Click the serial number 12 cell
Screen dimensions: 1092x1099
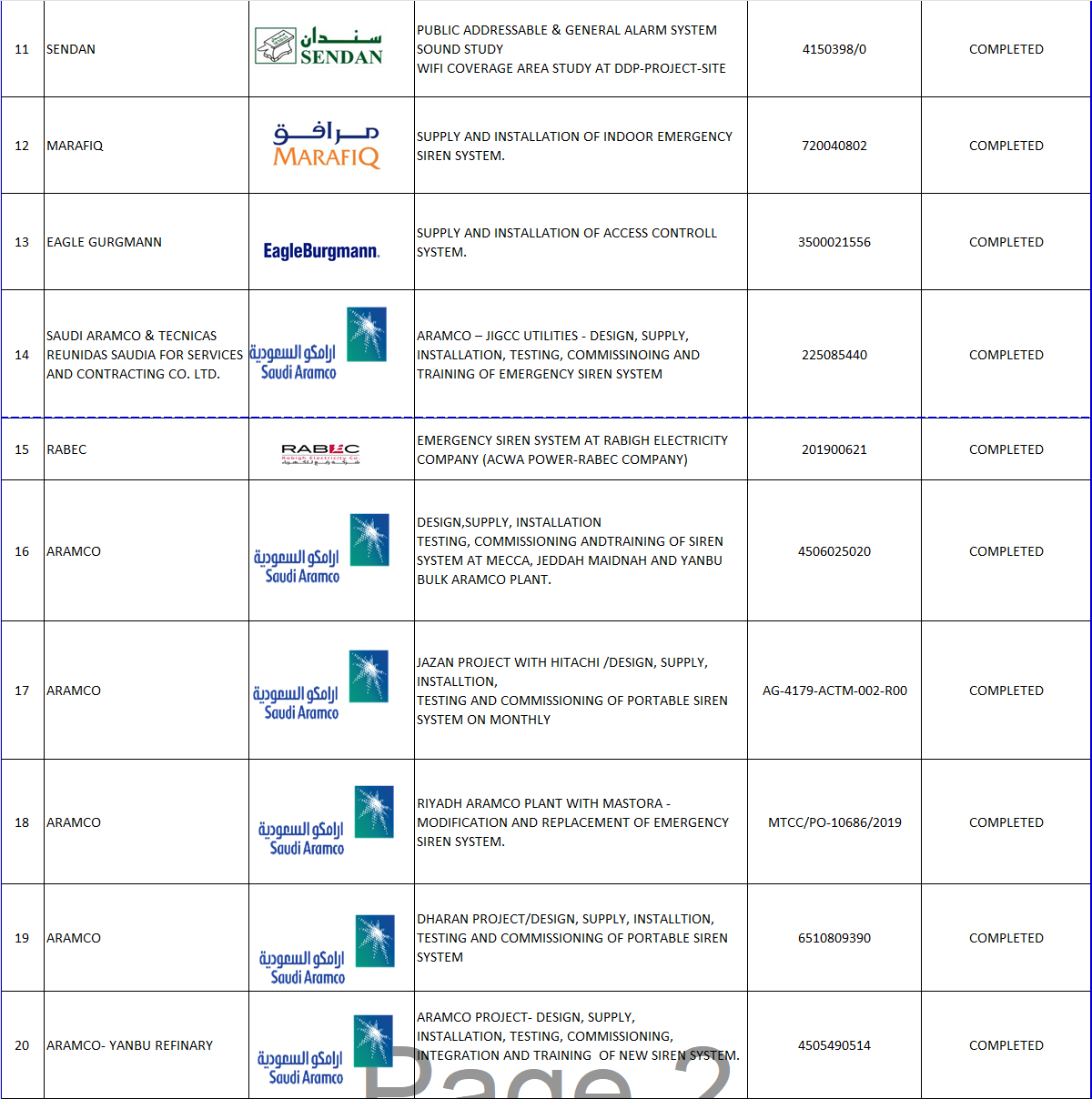coord(22,146)
